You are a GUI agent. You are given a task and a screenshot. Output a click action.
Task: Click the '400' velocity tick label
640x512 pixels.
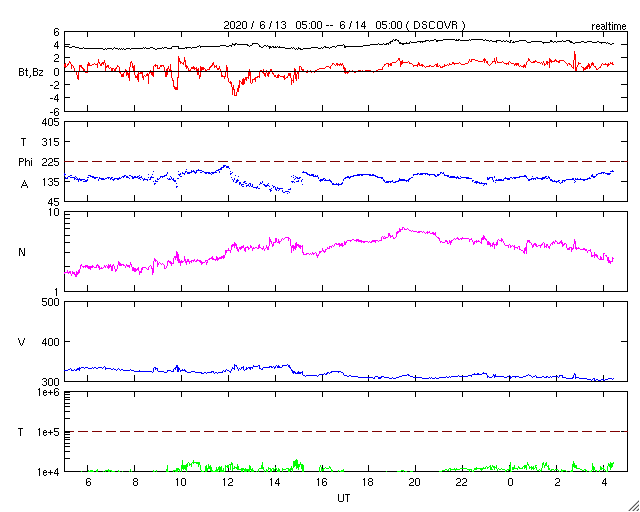[x=50, y=342]
